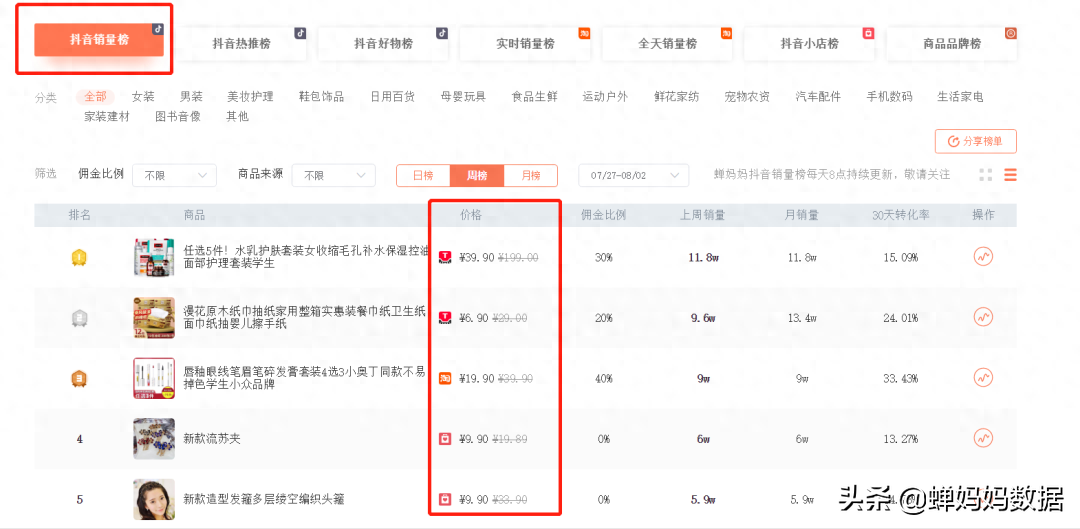Click shop icon in 新款流苏夹 row
The width and height of the screenshot is (1080, 529).
coord(445,439)
